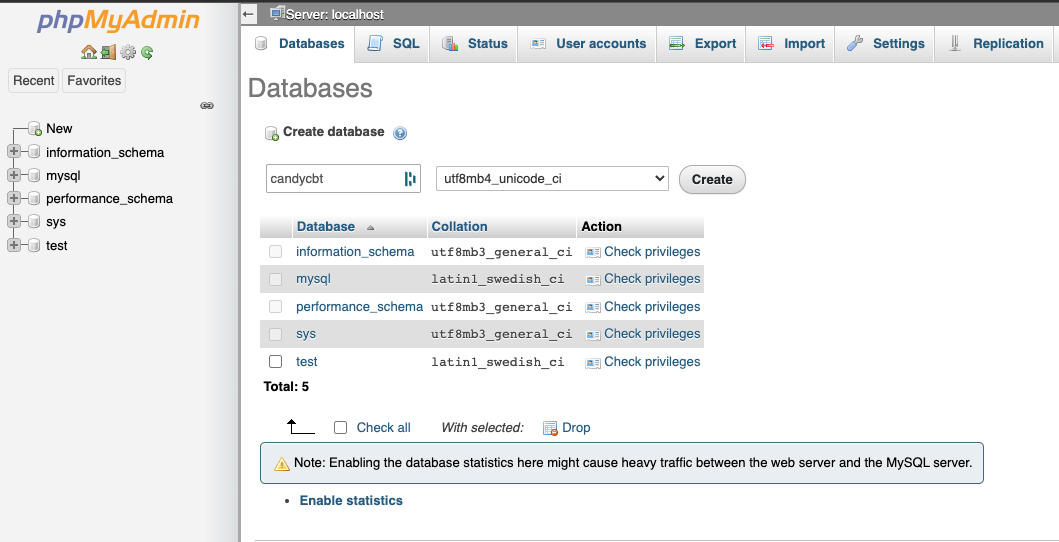This screenshot has width=1059, height=542.
Task: Click mysql database icon in tree
Action: click(x=34, y=175)
